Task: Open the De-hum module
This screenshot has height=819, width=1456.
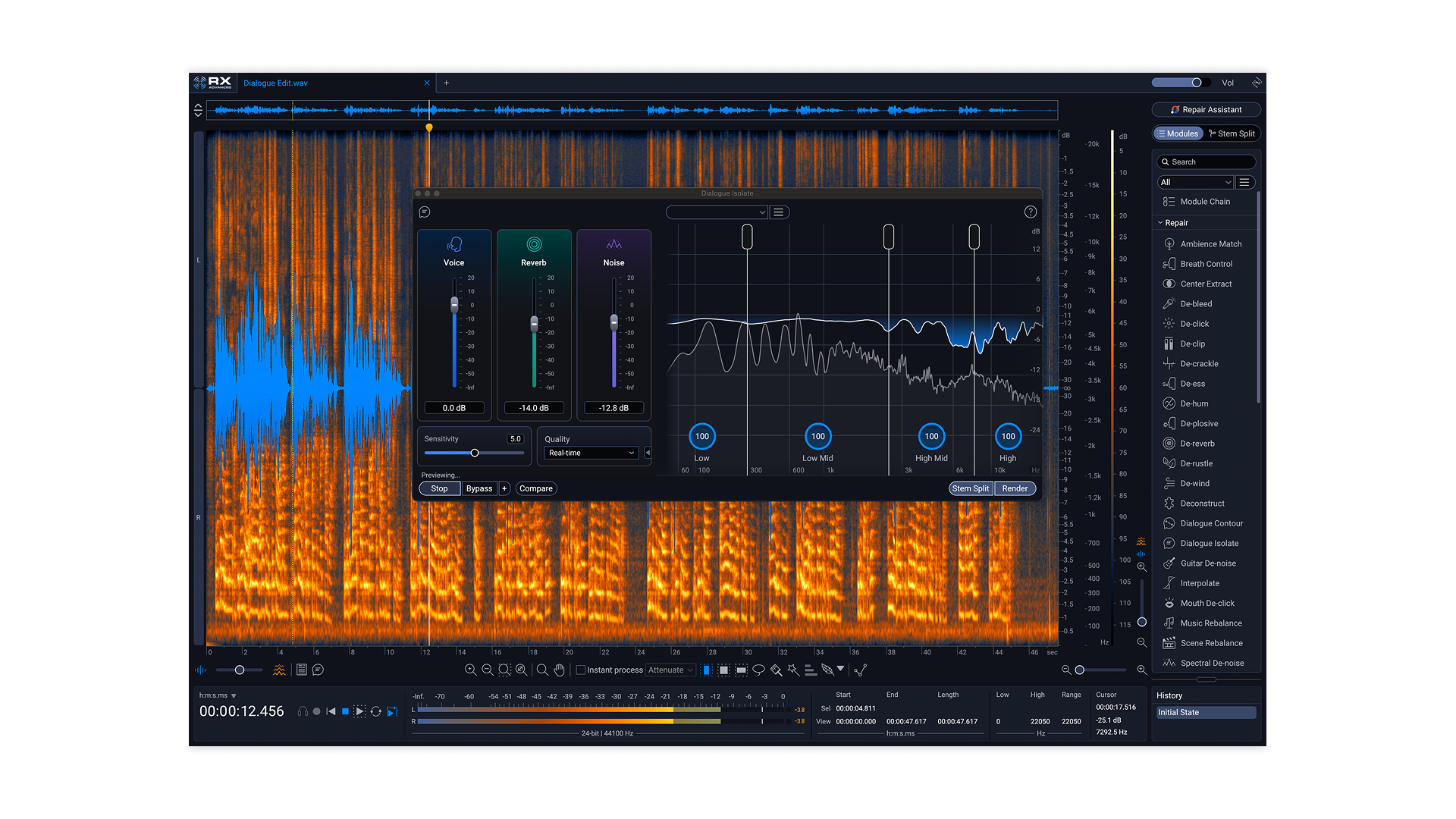Action: tap(1194, 403)
